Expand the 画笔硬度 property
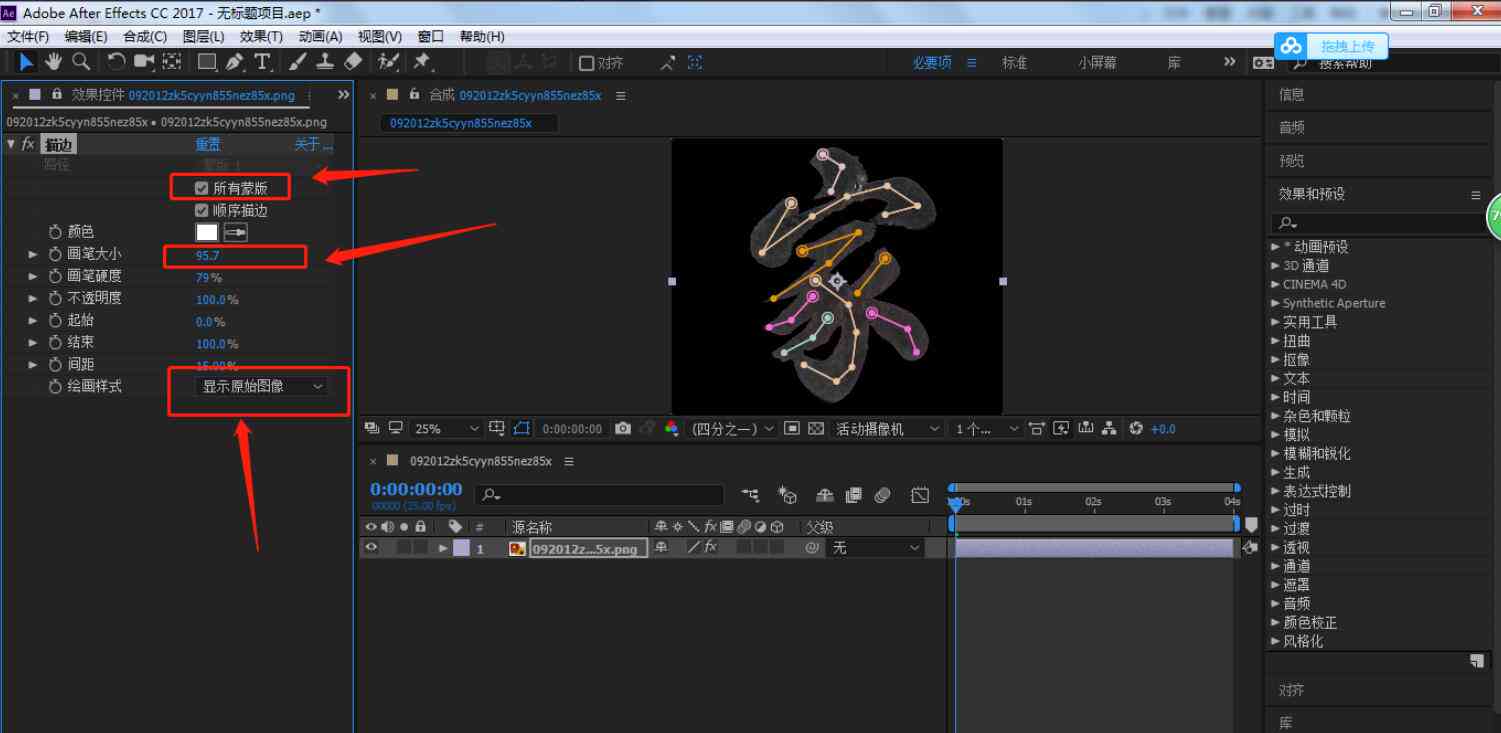Screen dimensions: 1501x733 pyautogui.click(x=34, y=276)
